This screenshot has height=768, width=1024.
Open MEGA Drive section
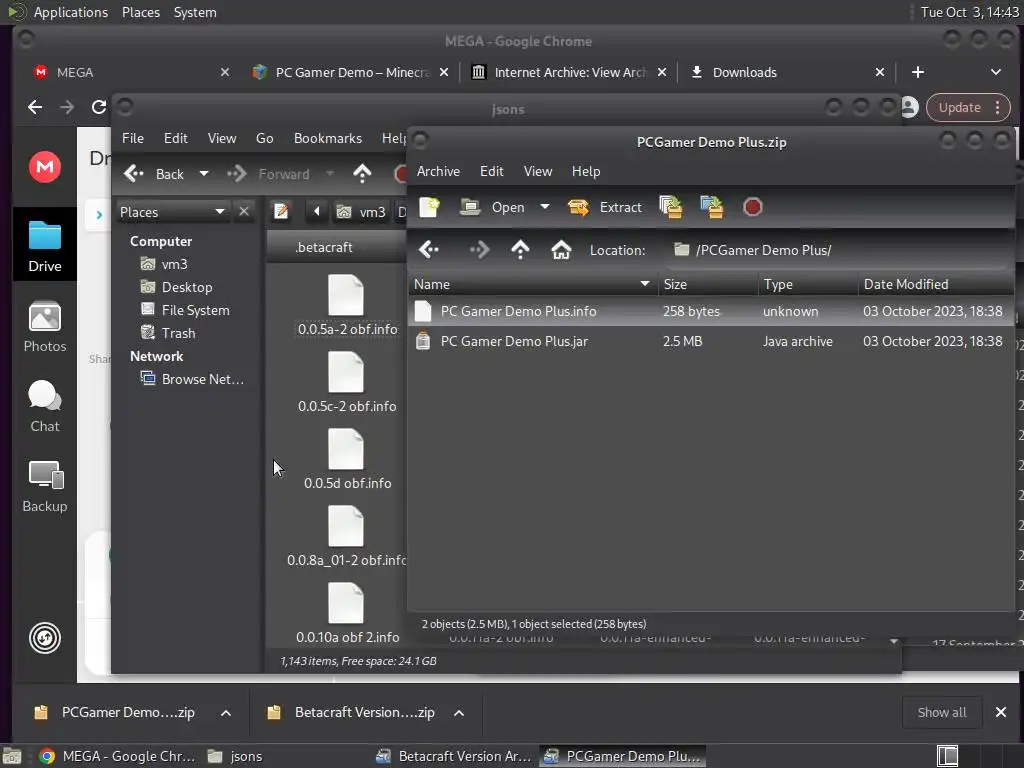point(44,246)
